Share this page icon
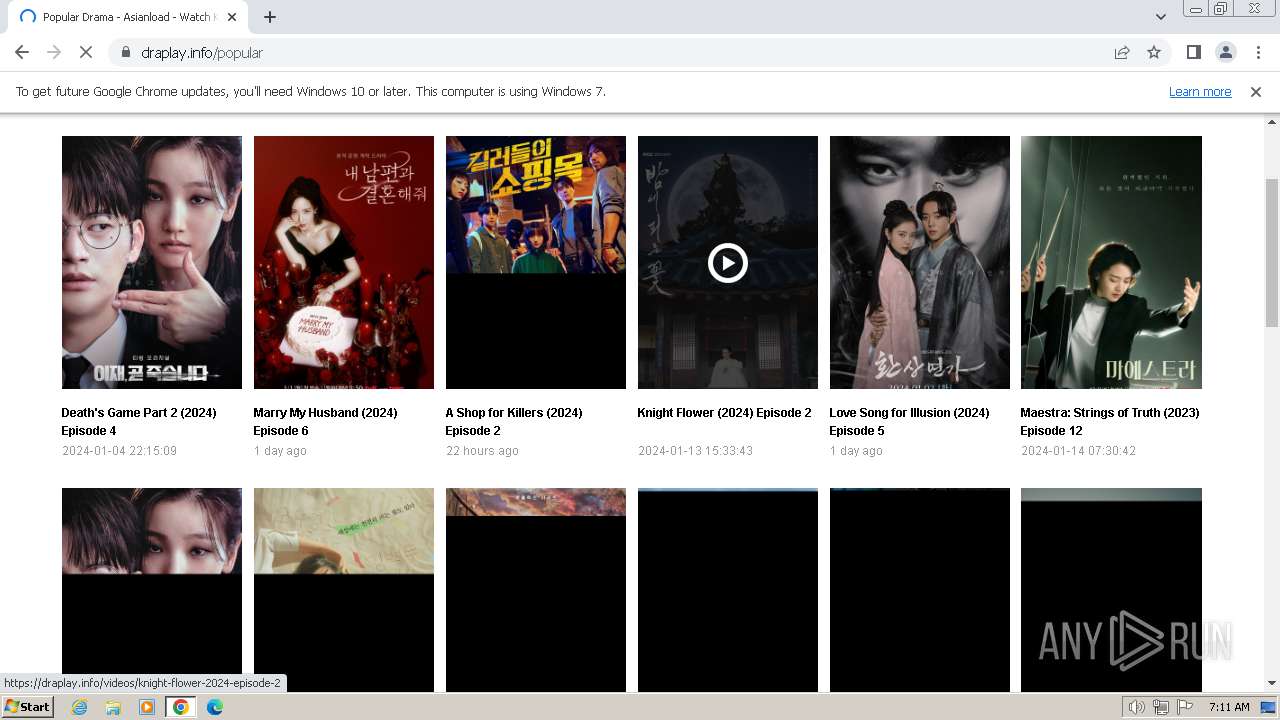This screenshot has width=1280, height=720. [1122, 52]
